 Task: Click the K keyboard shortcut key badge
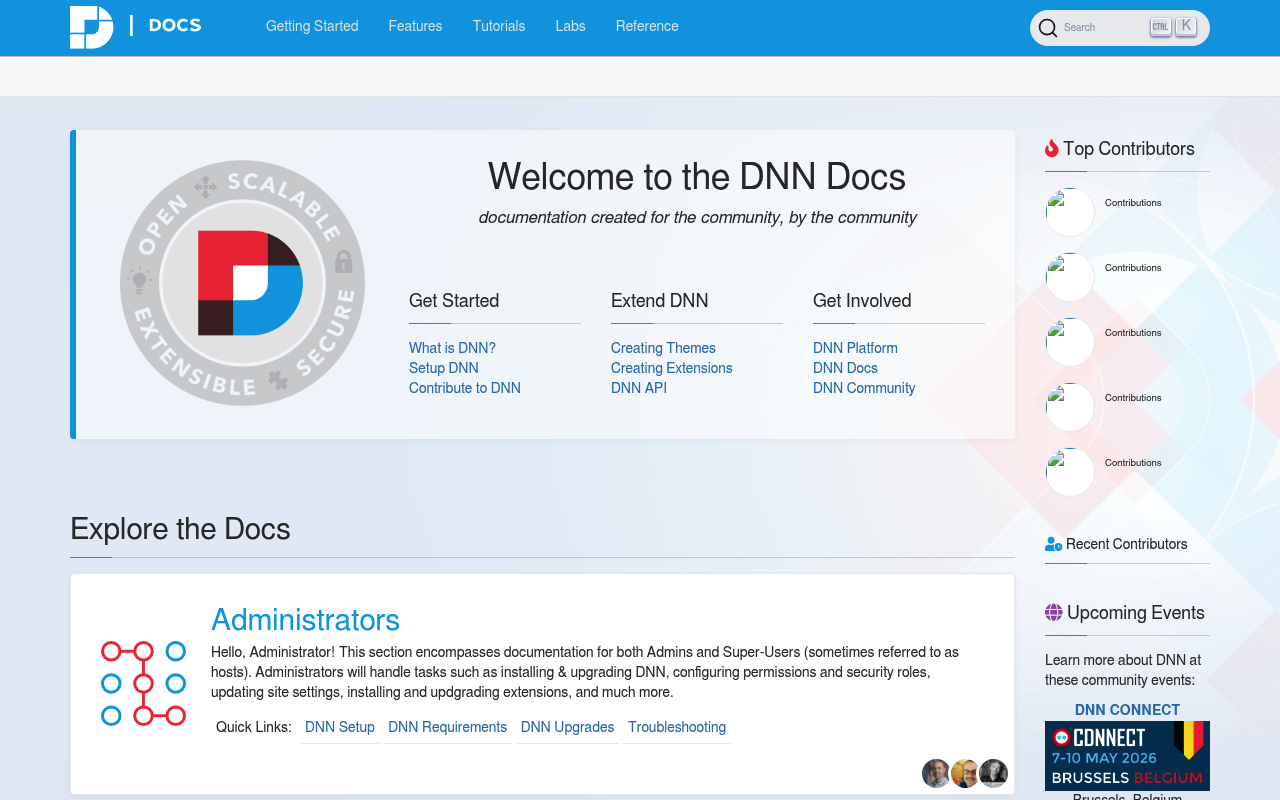click(x=1186, y=26)
